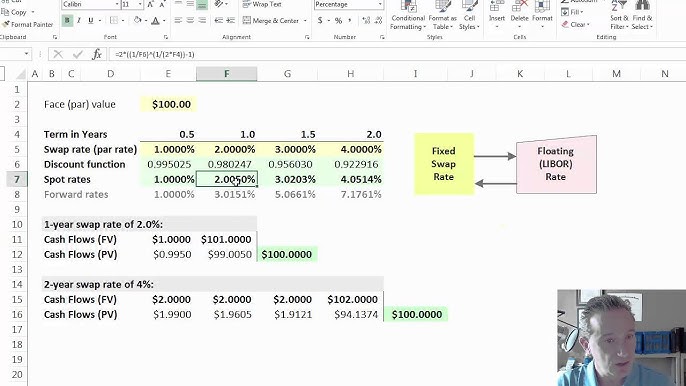The height and width of the screenshot is (386, 686).
Task: Open Cell Styles gallery
Action: (x=469, y=16)
